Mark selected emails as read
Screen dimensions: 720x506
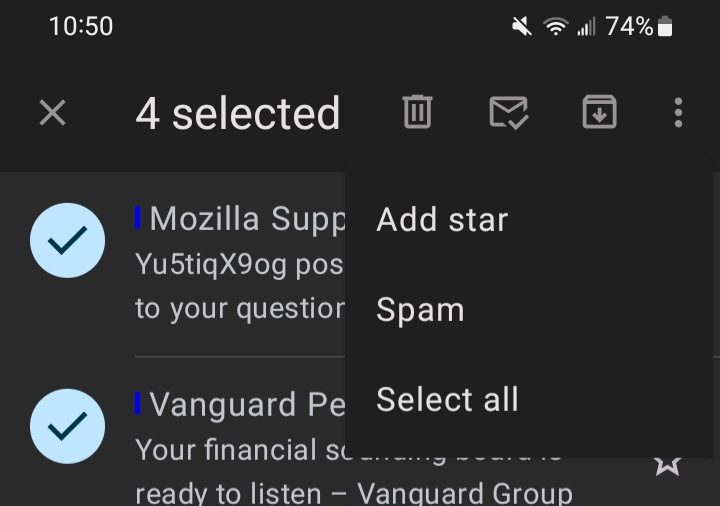[508, 112]
